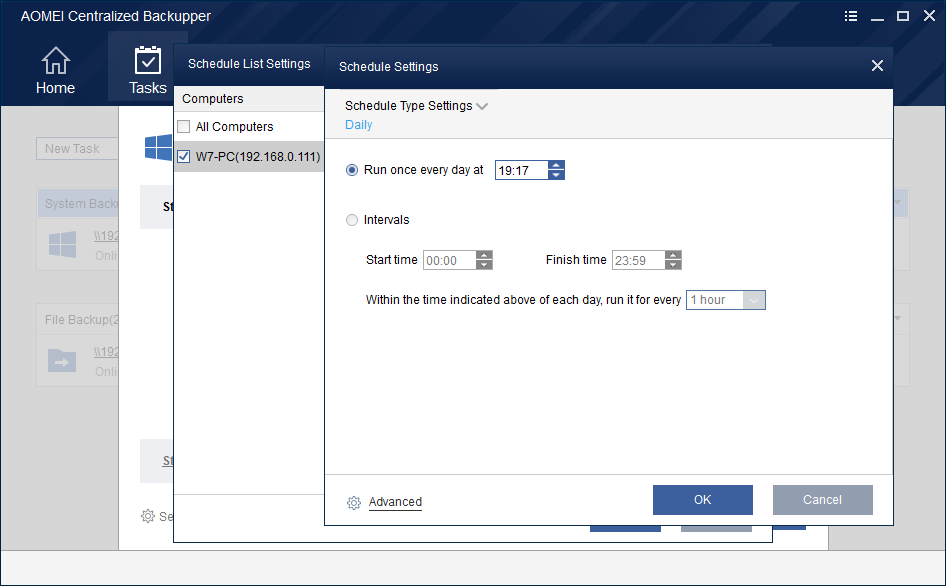Open System Backup task dropdown arrow
The width and height of the screenshot is (946, 586).
click(897, 203)
